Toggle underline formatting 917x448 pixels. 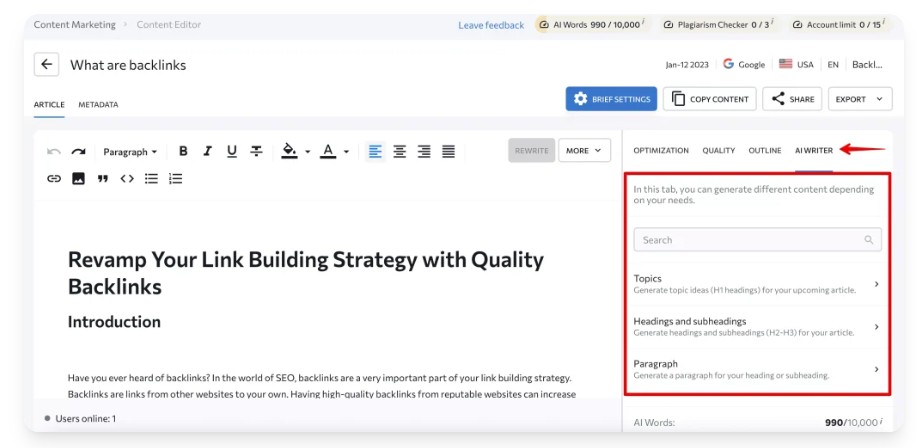pyautogui.click(x=232, y=151)
